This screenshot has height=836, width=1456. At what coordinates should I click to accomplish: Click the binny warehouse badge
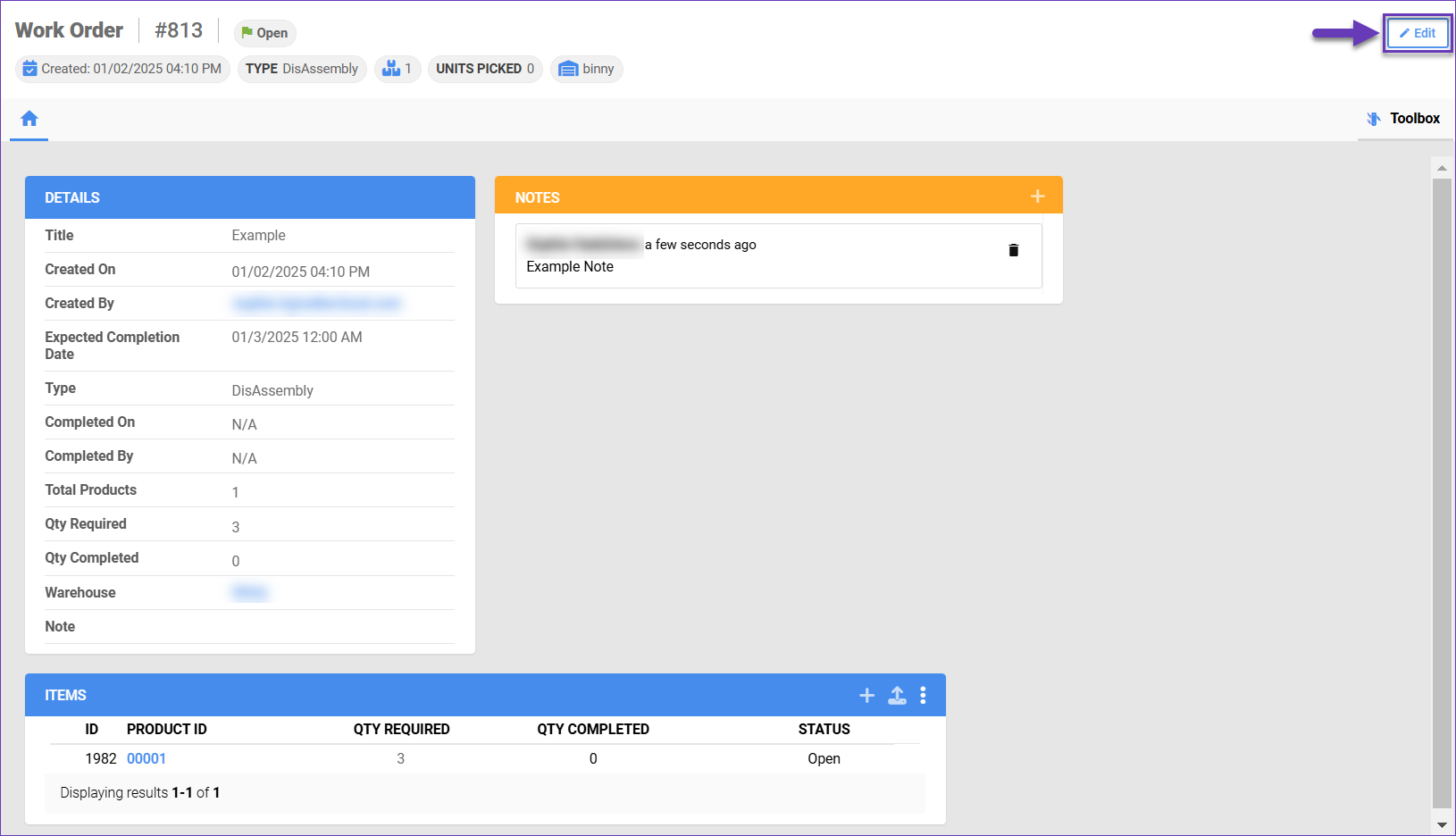tap(587, 69)
